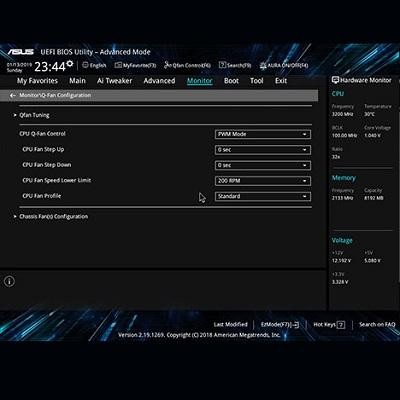Click CPU heading in Hardware Monitor
Screen dimensions: 400x400
(338, 94)
